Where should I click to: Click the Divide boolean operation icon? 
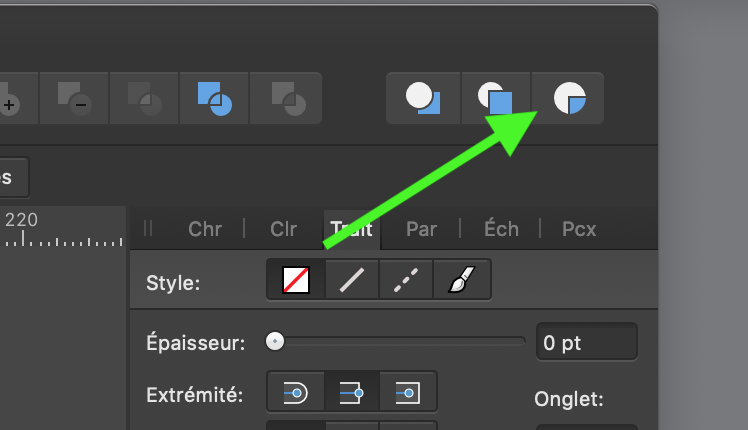pyautogui.click(x=286, y=98)
